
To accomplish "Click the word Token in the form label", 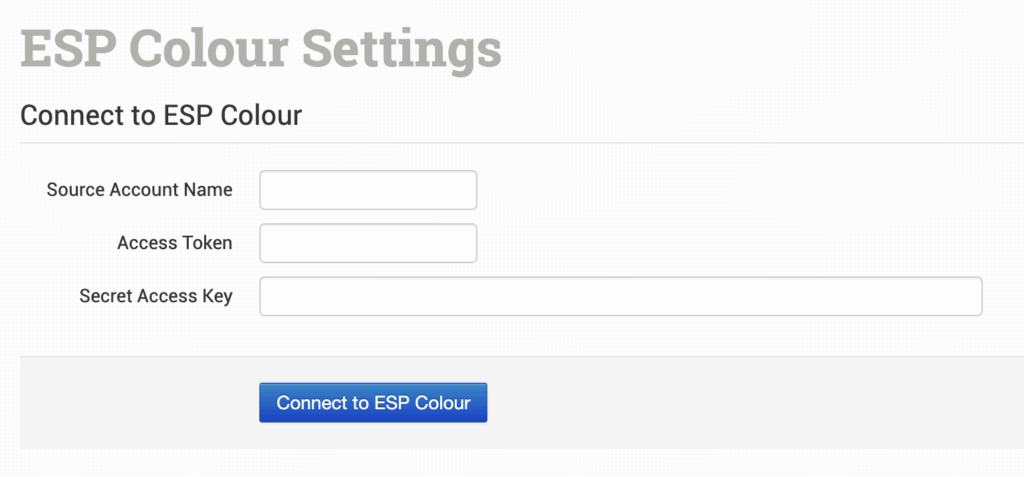I will point(207,243).
